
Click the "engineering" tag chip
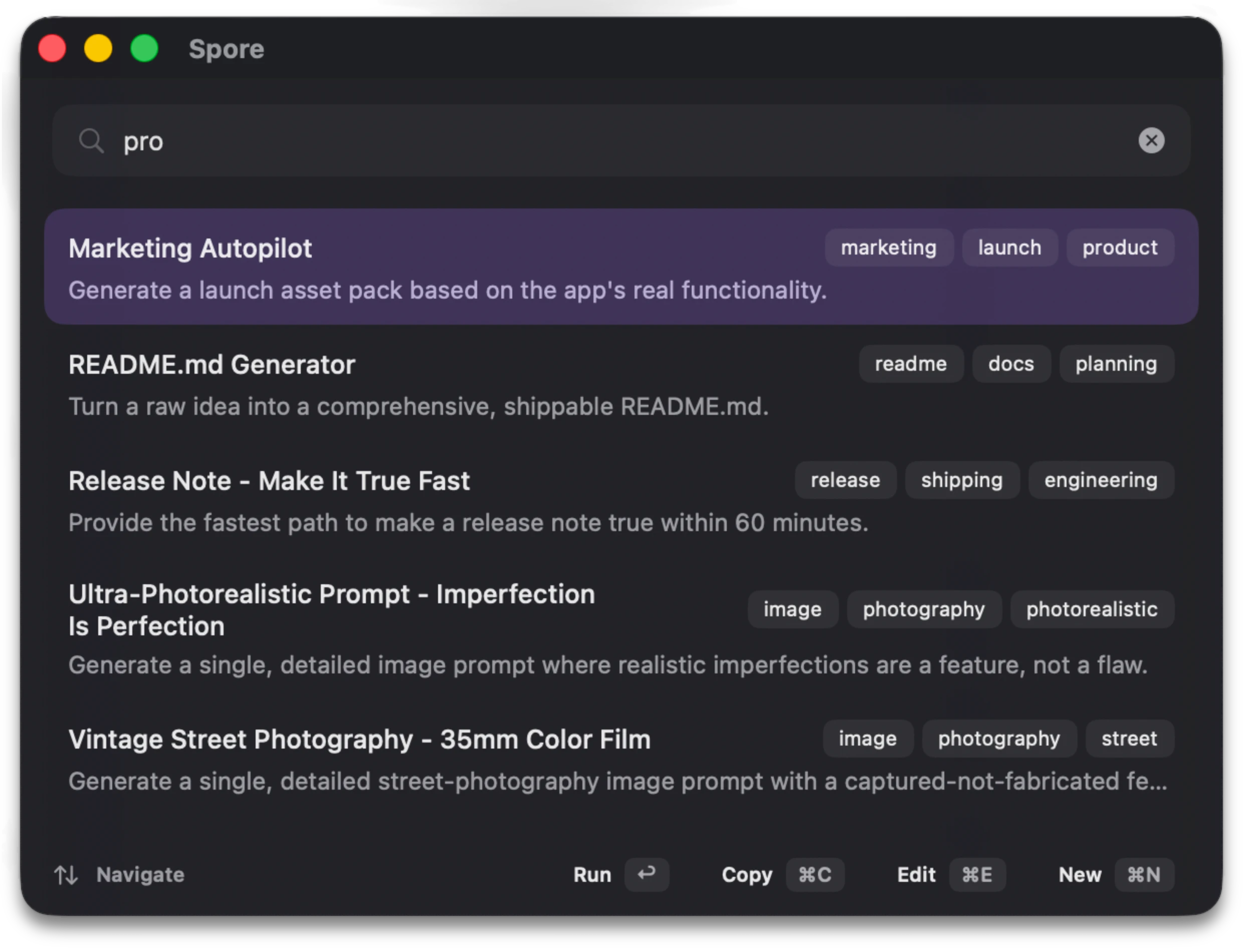[x=1100, y=480]
